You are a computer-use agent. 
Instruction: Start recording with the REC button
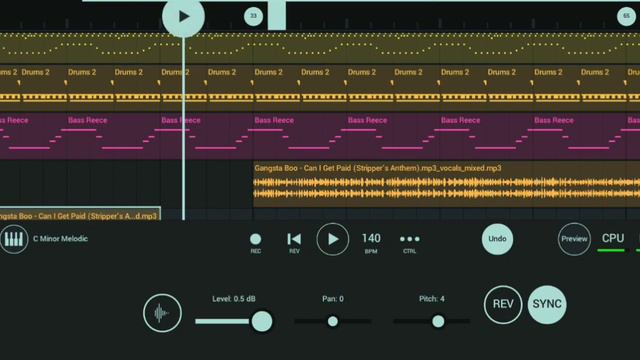(256, 242)
